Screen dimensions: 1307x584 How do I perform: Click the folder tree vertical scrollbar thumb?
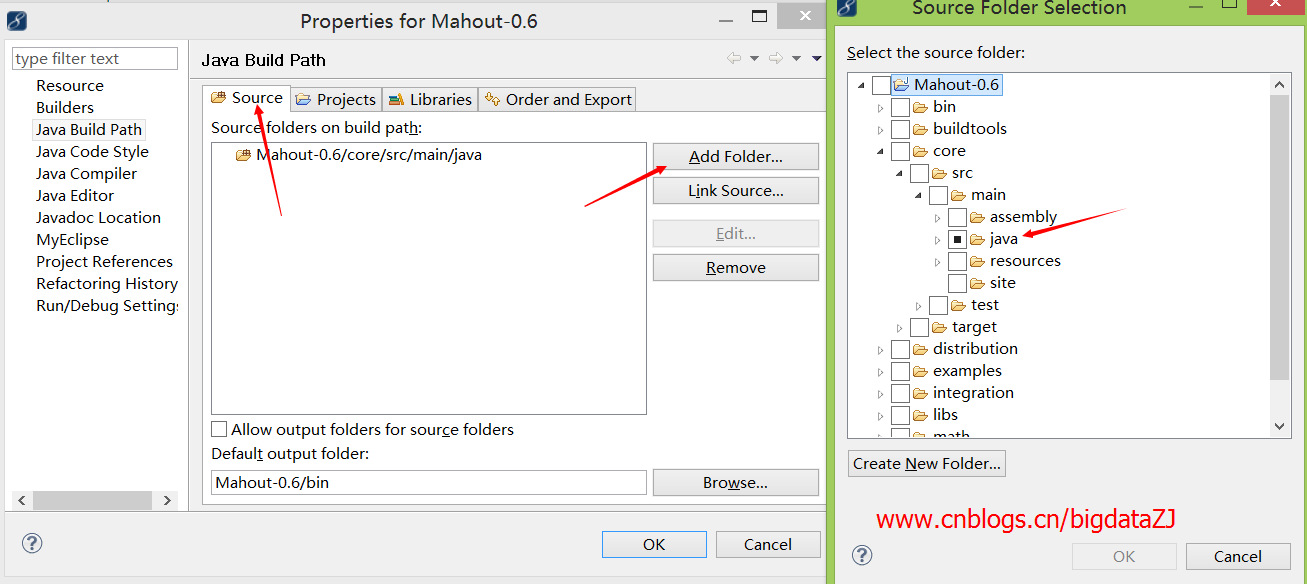[1280, 238]
